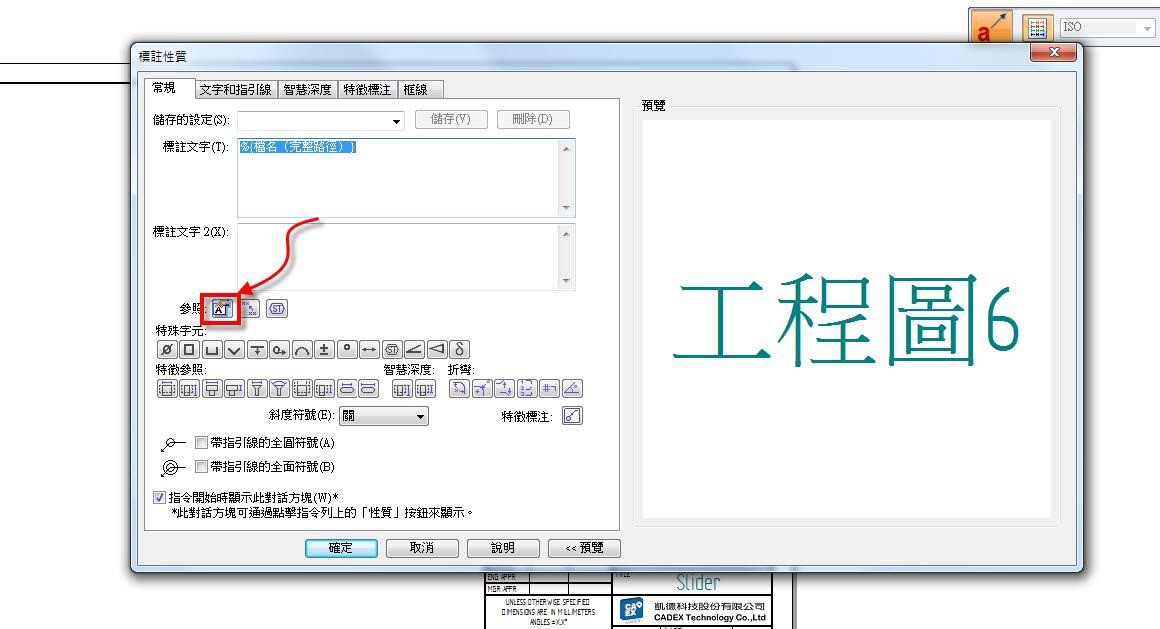Screen dimensions: 1160x629
Task: Click the 取消 cancel button
Action: 422,548
